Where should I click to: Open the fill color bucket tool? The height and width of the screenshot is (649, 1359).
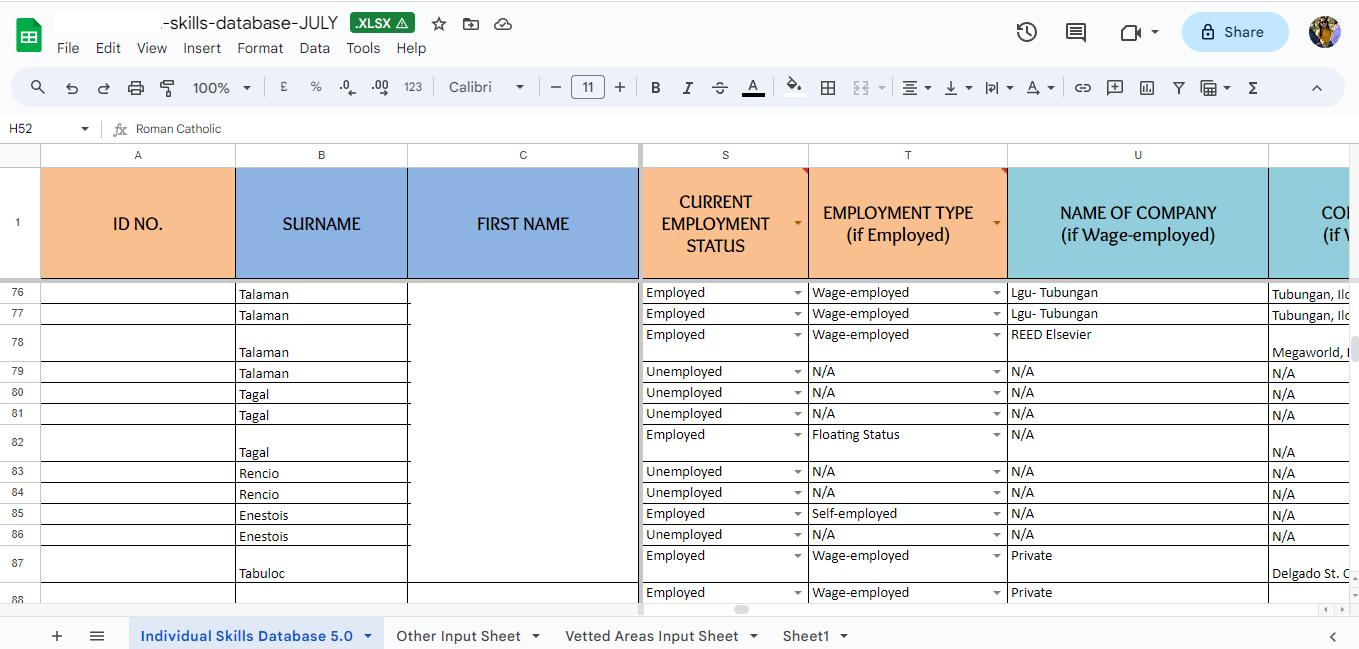[x=794, y=87]
